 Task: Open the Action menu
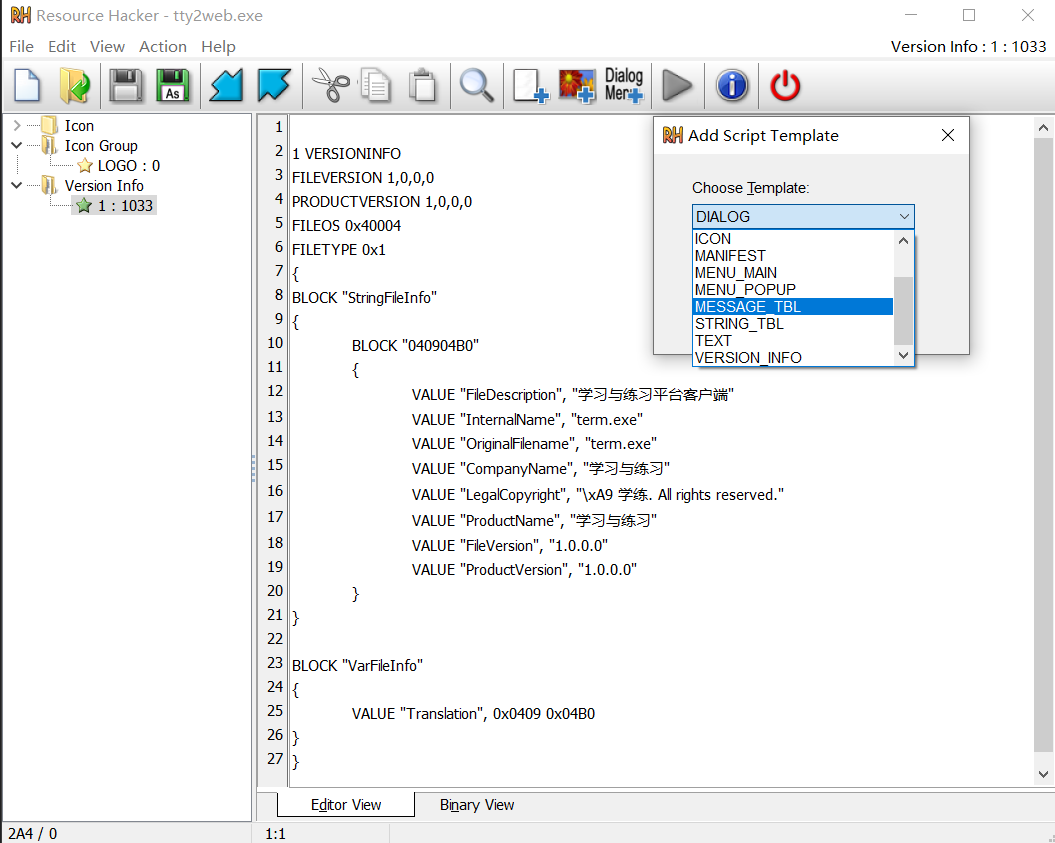click(x=163, y=46)
